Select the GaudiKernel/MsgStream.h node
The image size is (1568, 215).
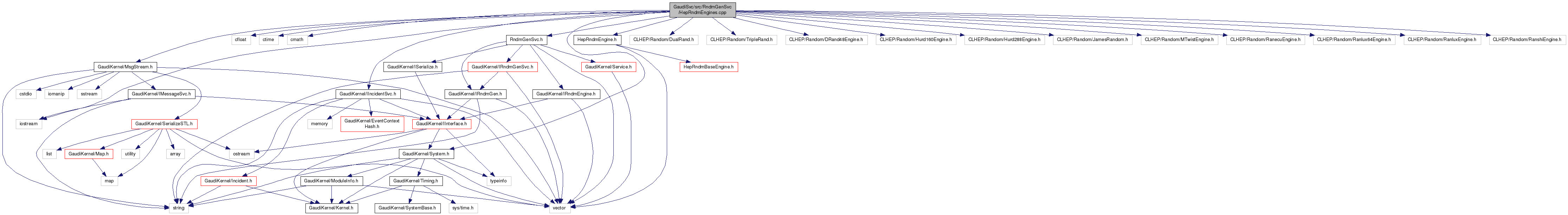tap(125, 67)
